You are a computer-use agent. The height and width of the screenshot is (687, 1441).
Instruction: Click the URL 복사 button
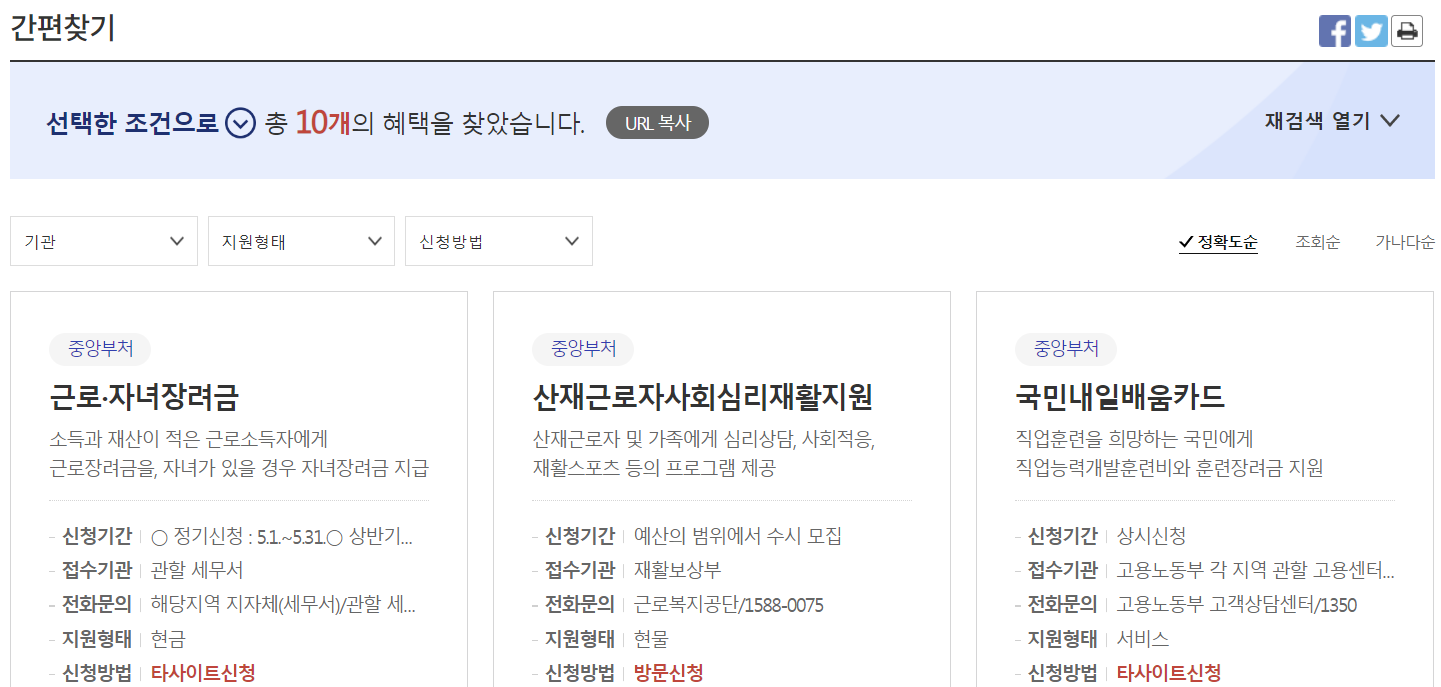(657, 122)
